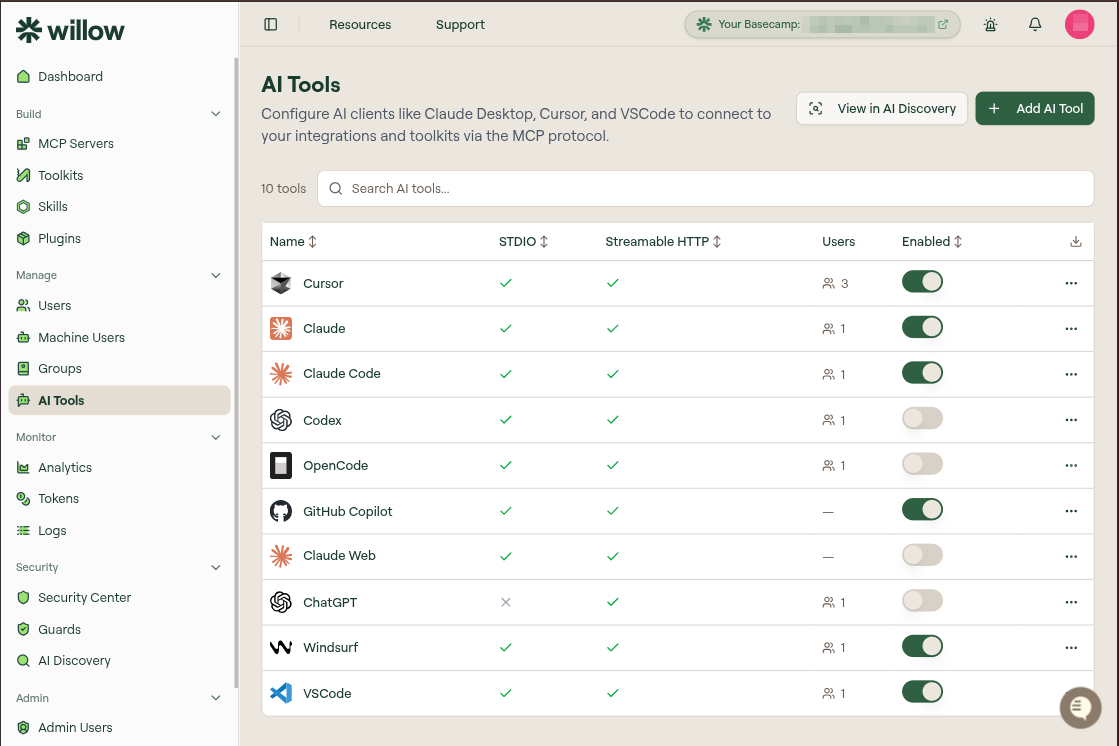Click the Willow logo
This screenshot has width=1119, height=746.
coord(70,30)
